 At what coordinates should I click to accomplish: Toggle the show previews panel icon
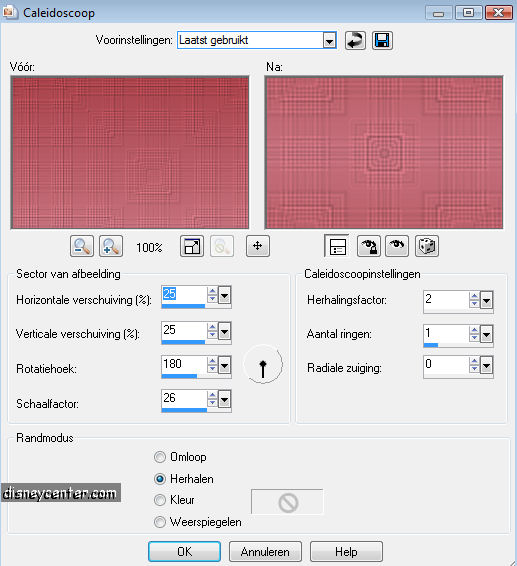tap(337, 246)
